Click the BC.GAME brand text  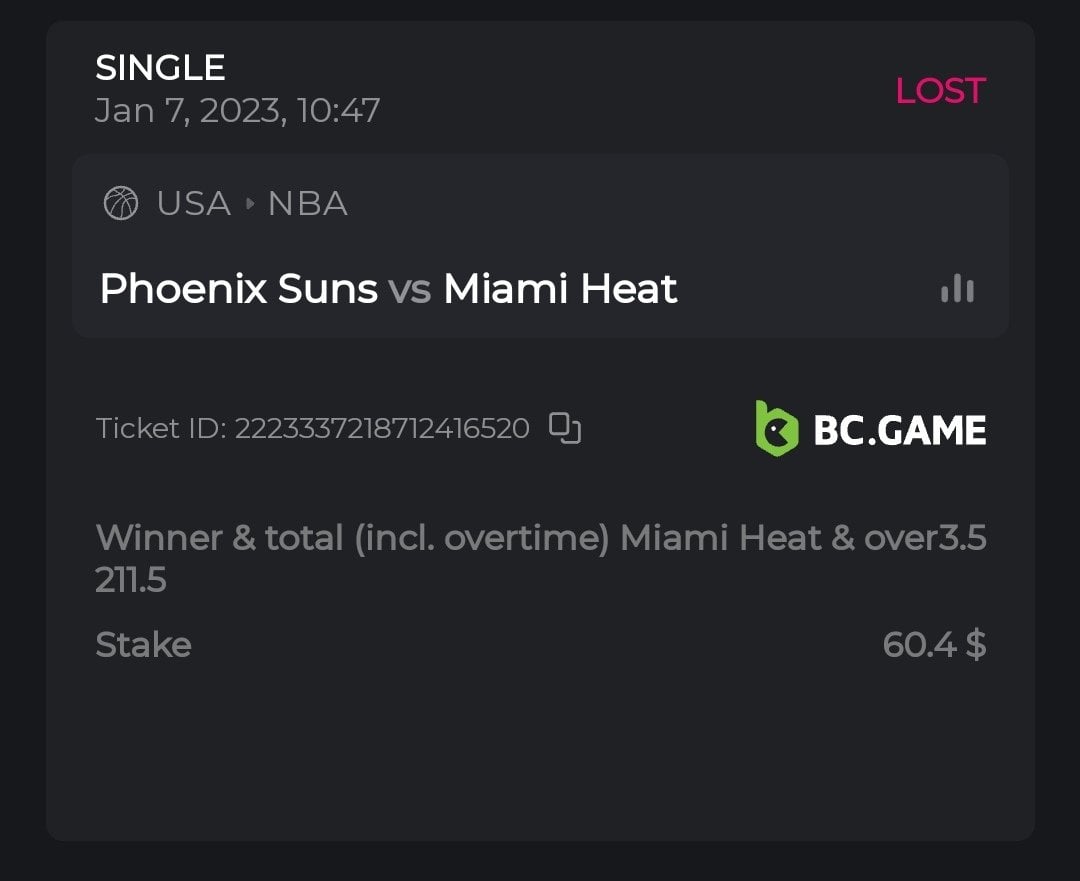(x=899, y=430)
